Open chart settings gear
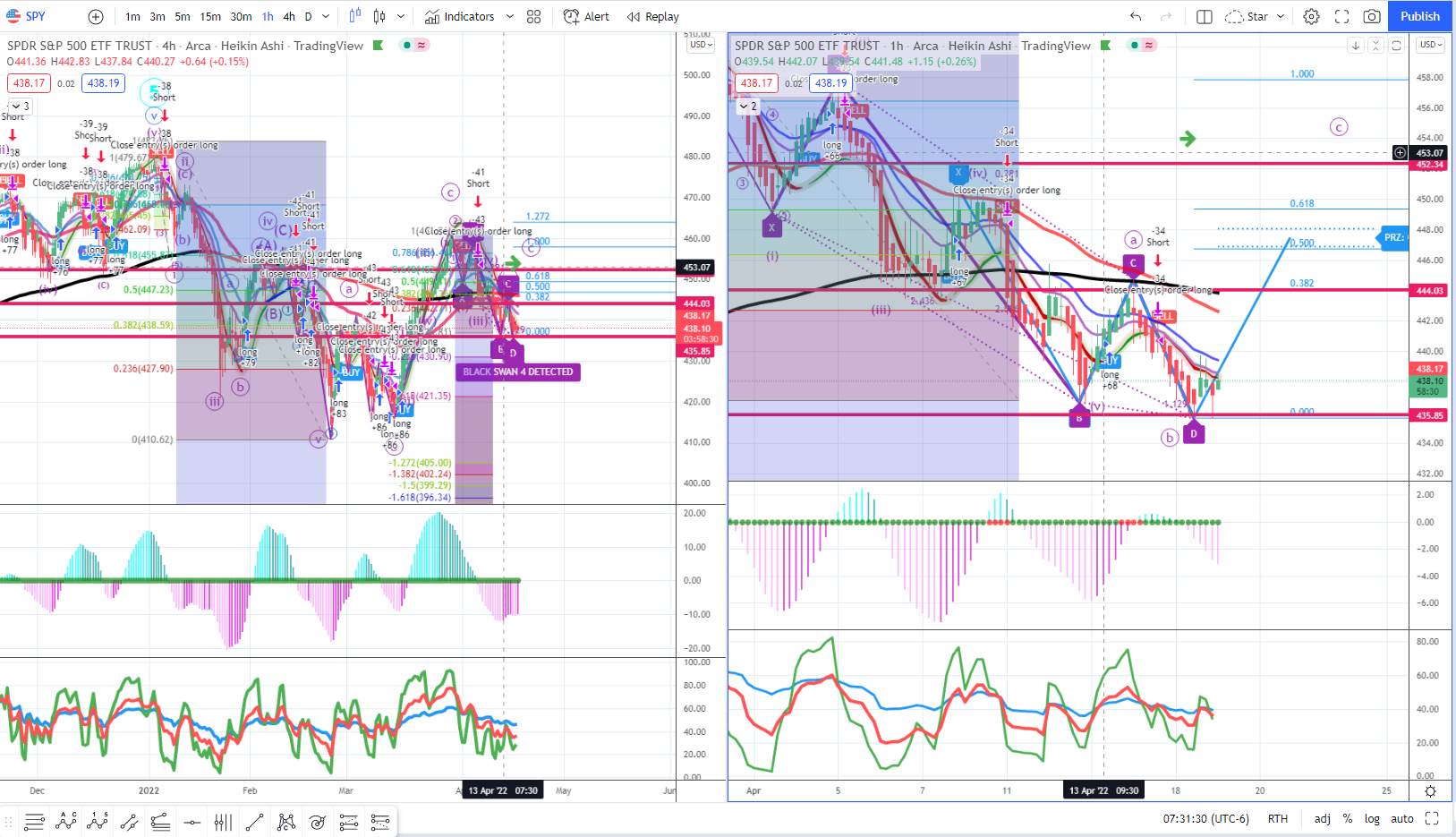The width and height of the screenshot is (1456, 837). (x=1311, y=16)
